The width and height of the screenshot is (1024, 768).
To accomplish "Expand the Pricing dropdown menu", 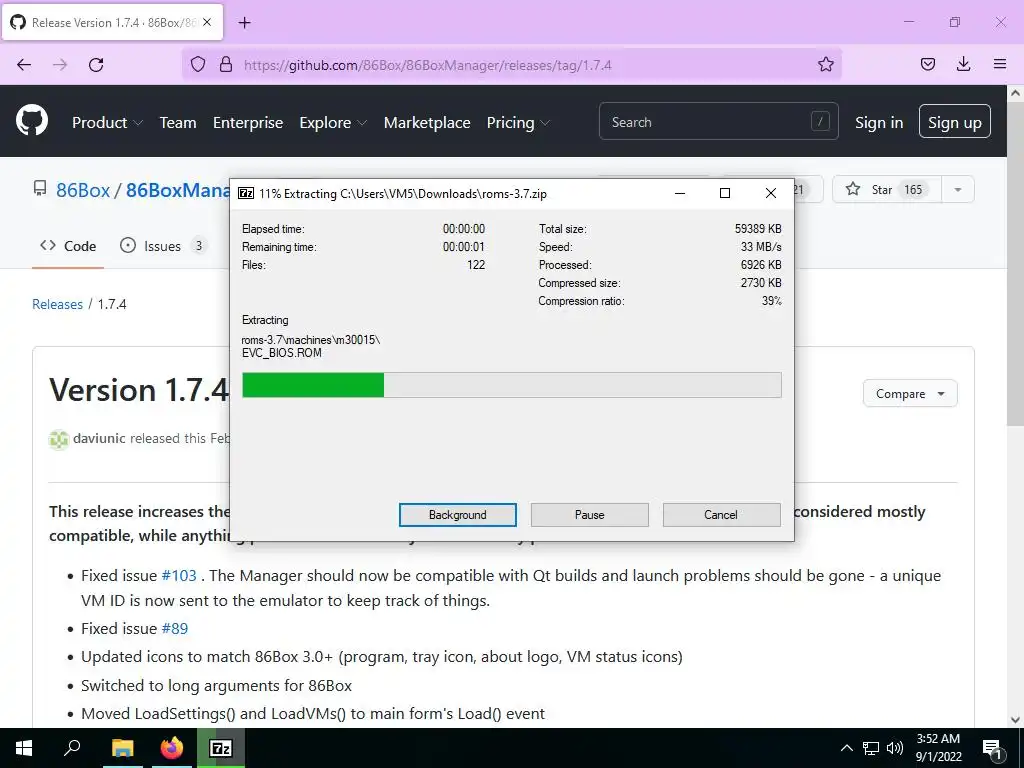I will point(518,122).
